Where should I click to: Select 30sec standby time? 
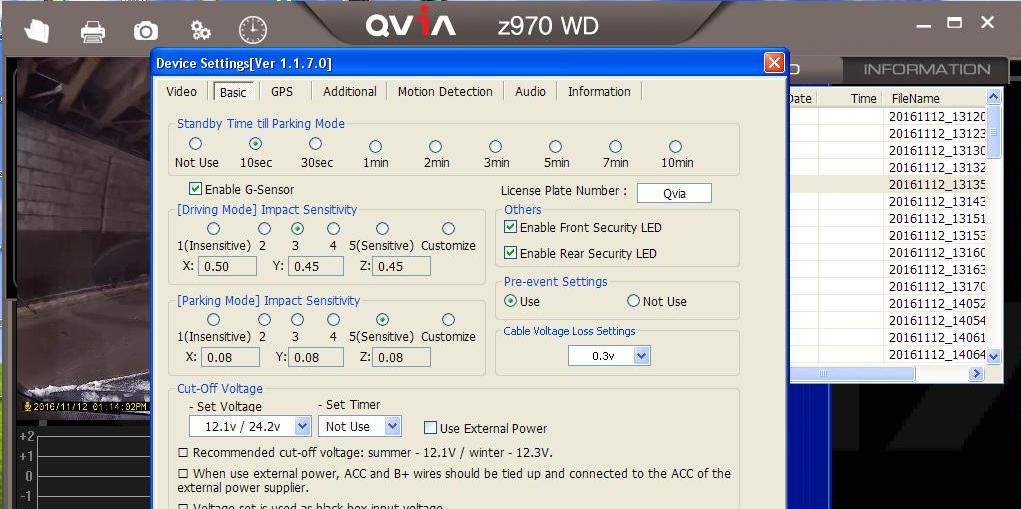click(315, 143)
